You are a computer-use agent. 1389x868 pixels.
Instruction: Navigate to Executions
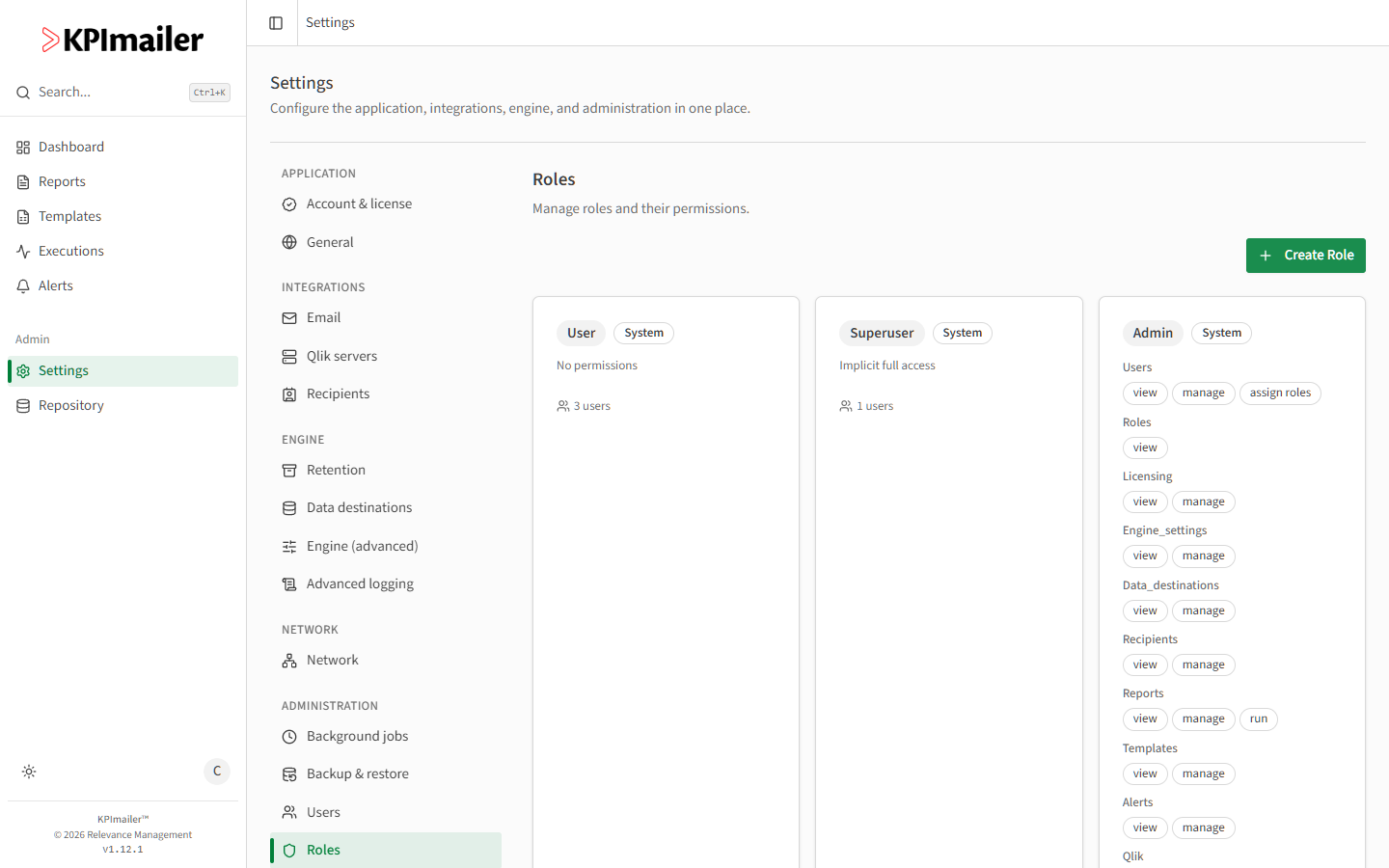pos(123,252)
